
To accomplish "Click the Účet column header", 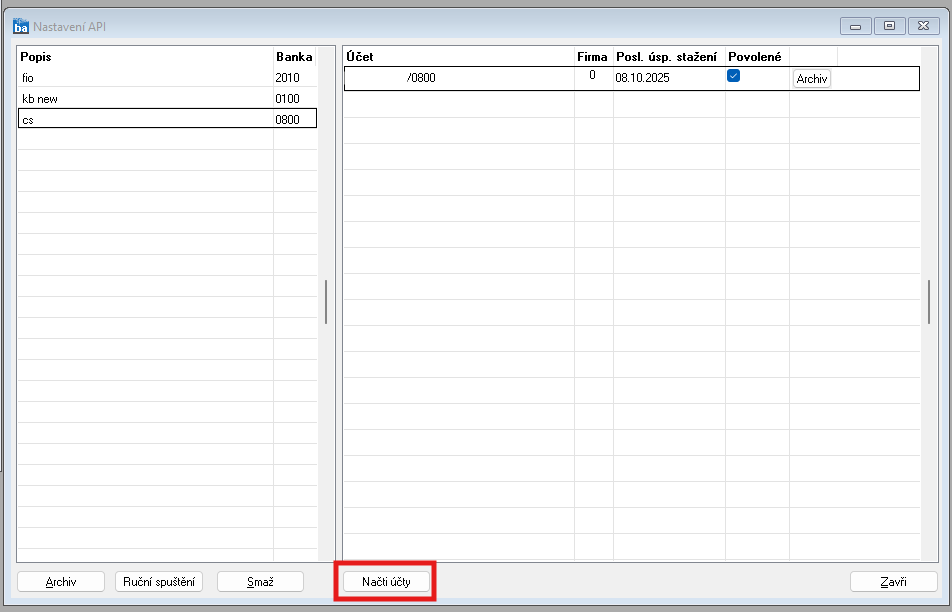I will pos(459,56).
